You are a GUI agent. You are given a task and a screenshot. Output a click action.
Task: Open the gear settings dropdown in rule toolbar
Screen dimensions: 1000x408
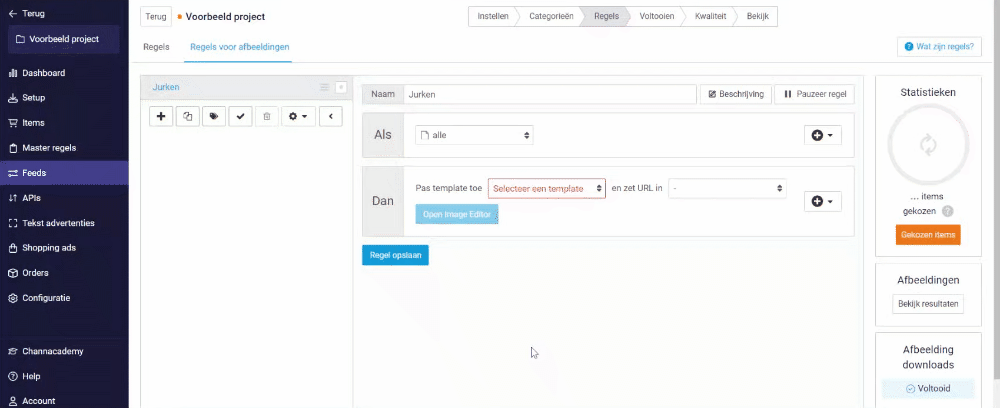coord(298,117)
